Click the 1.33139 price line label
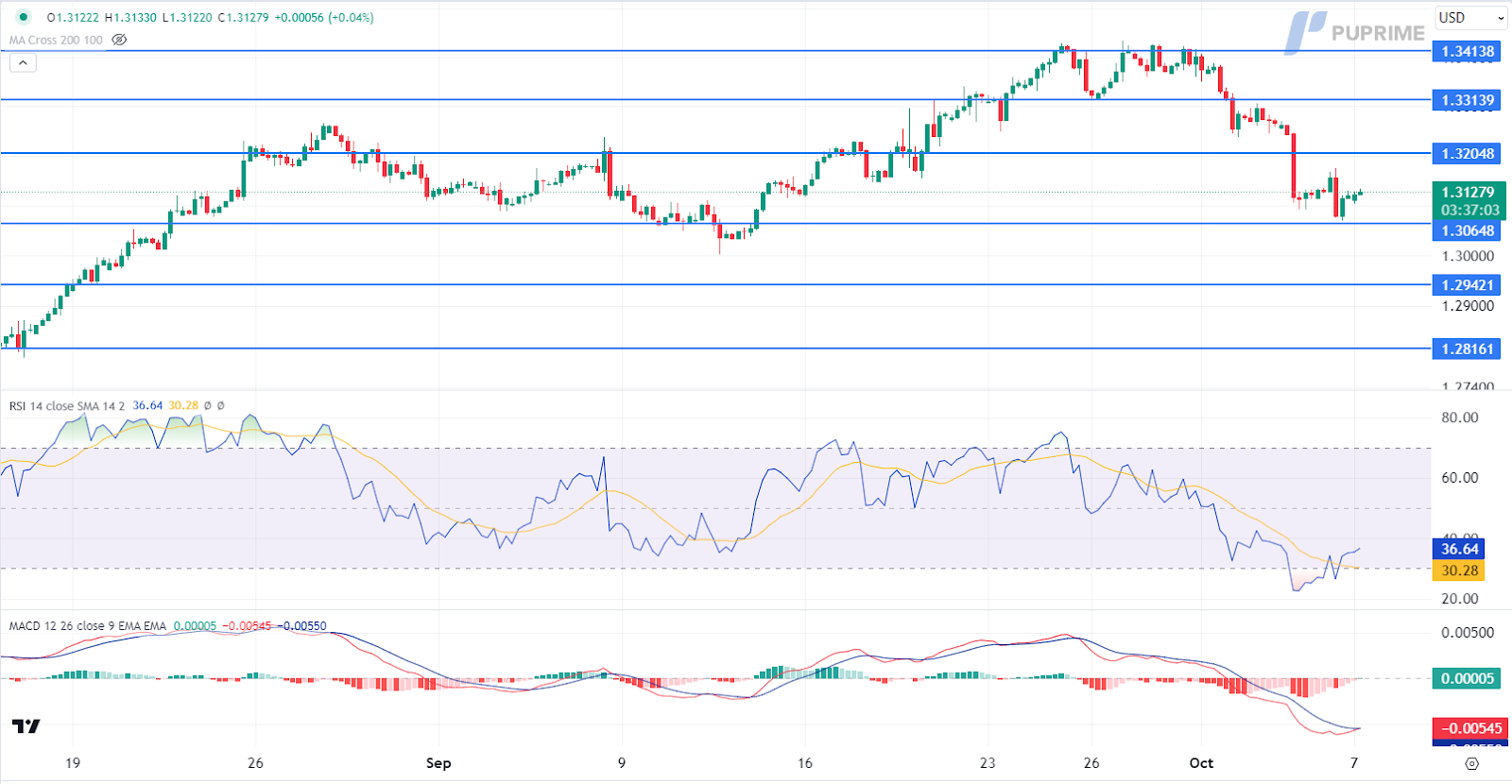 point(1467,100)
